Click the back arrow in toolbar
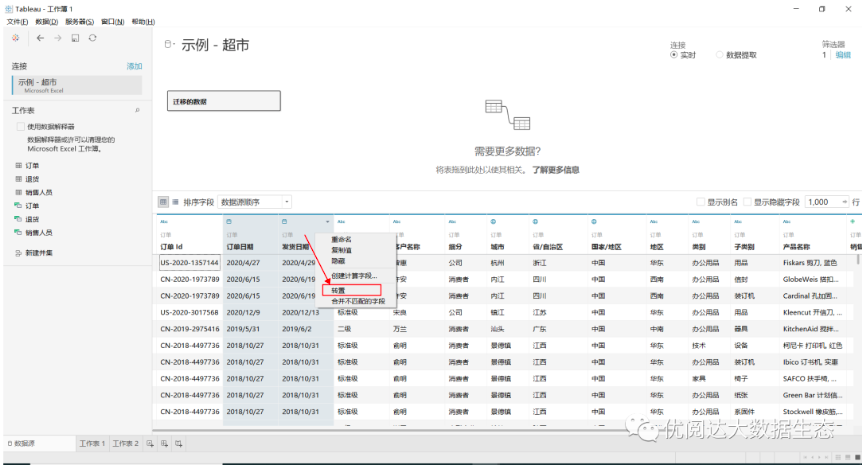The image size is (862, 465). 41,37
